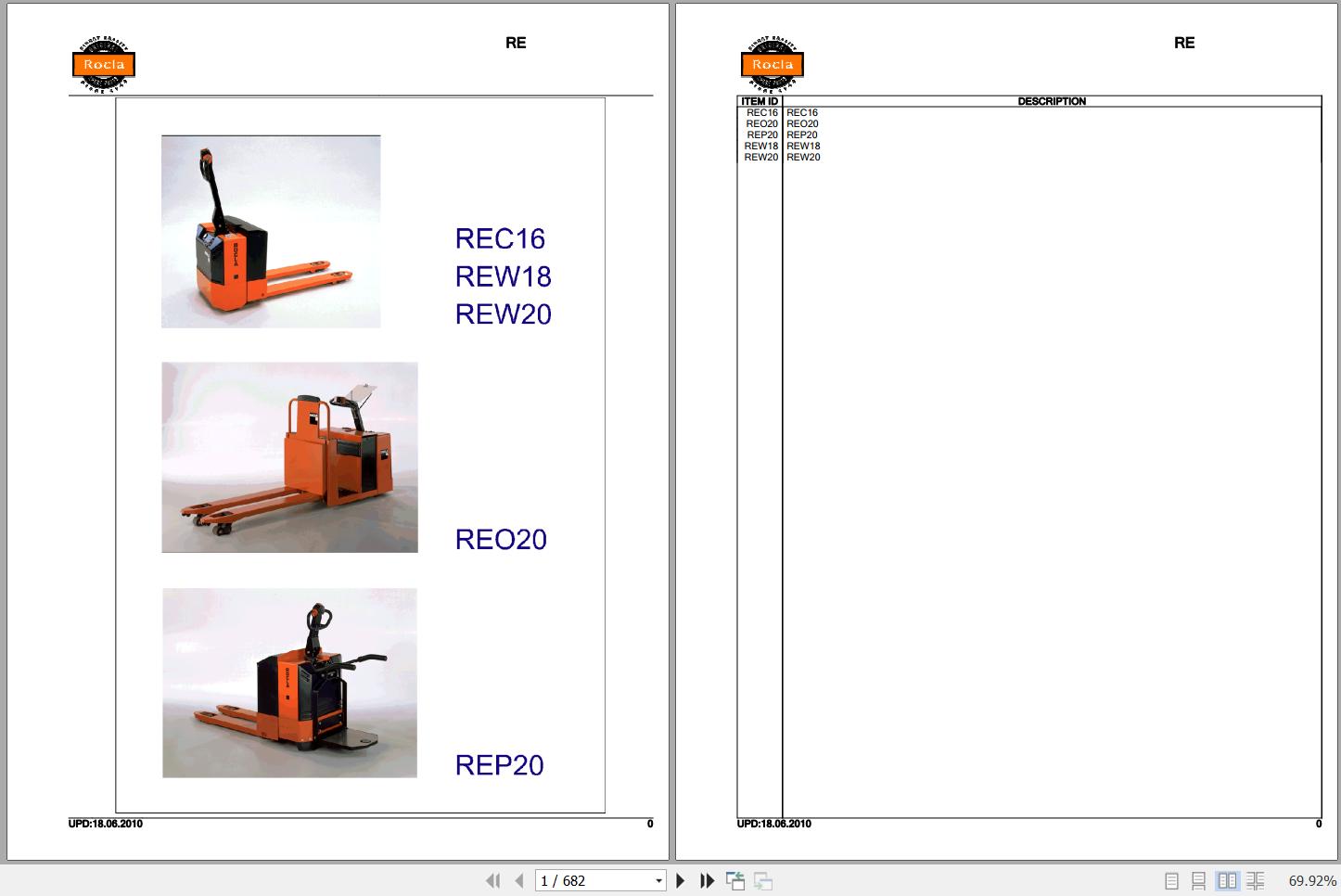
Task: Select the REP20 item in the description list
Action: (801, 134)
